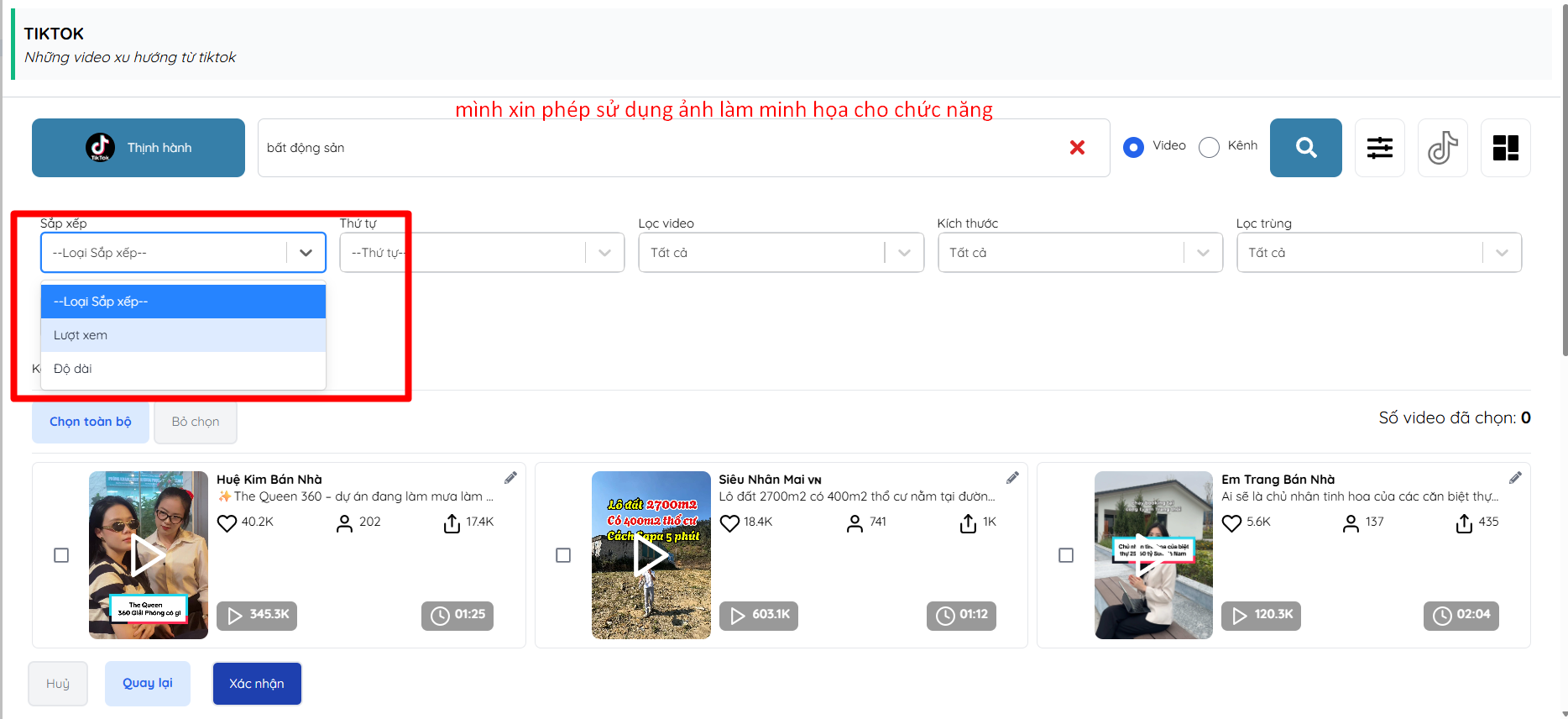1568x719 pixels.
Task: Tick checkbox for Huệ Kim Bán Nhà video
Action: click(x=61, y=555)
